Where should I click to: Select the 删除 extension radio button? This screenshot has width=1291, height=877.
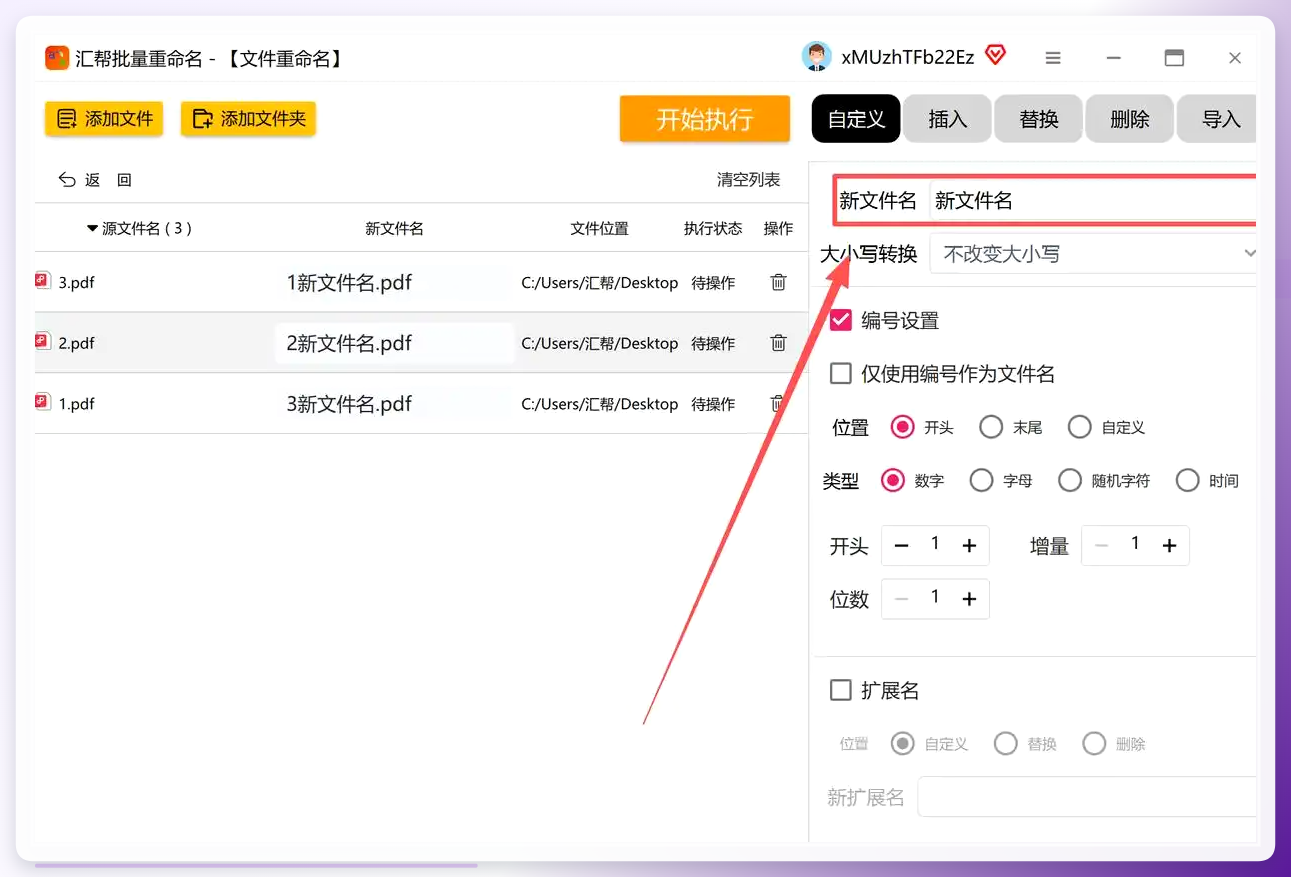1094,744
